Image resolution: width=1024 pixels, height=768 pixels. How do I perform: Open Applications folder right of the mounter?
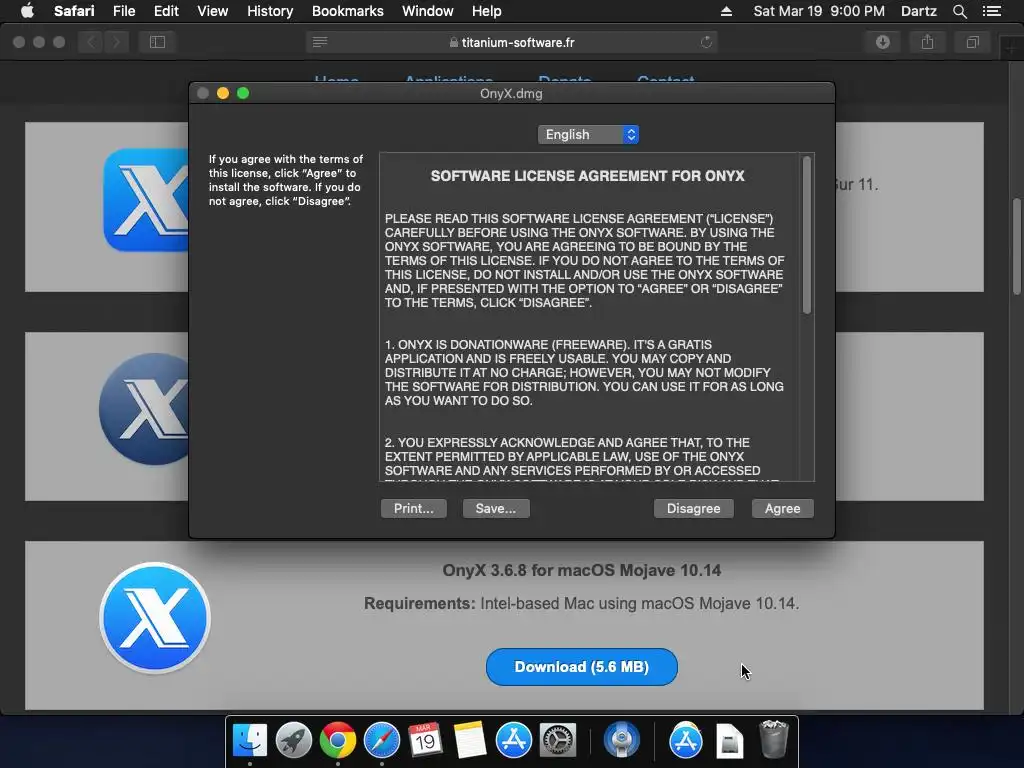pyautogui.click(x=686, y=741)
